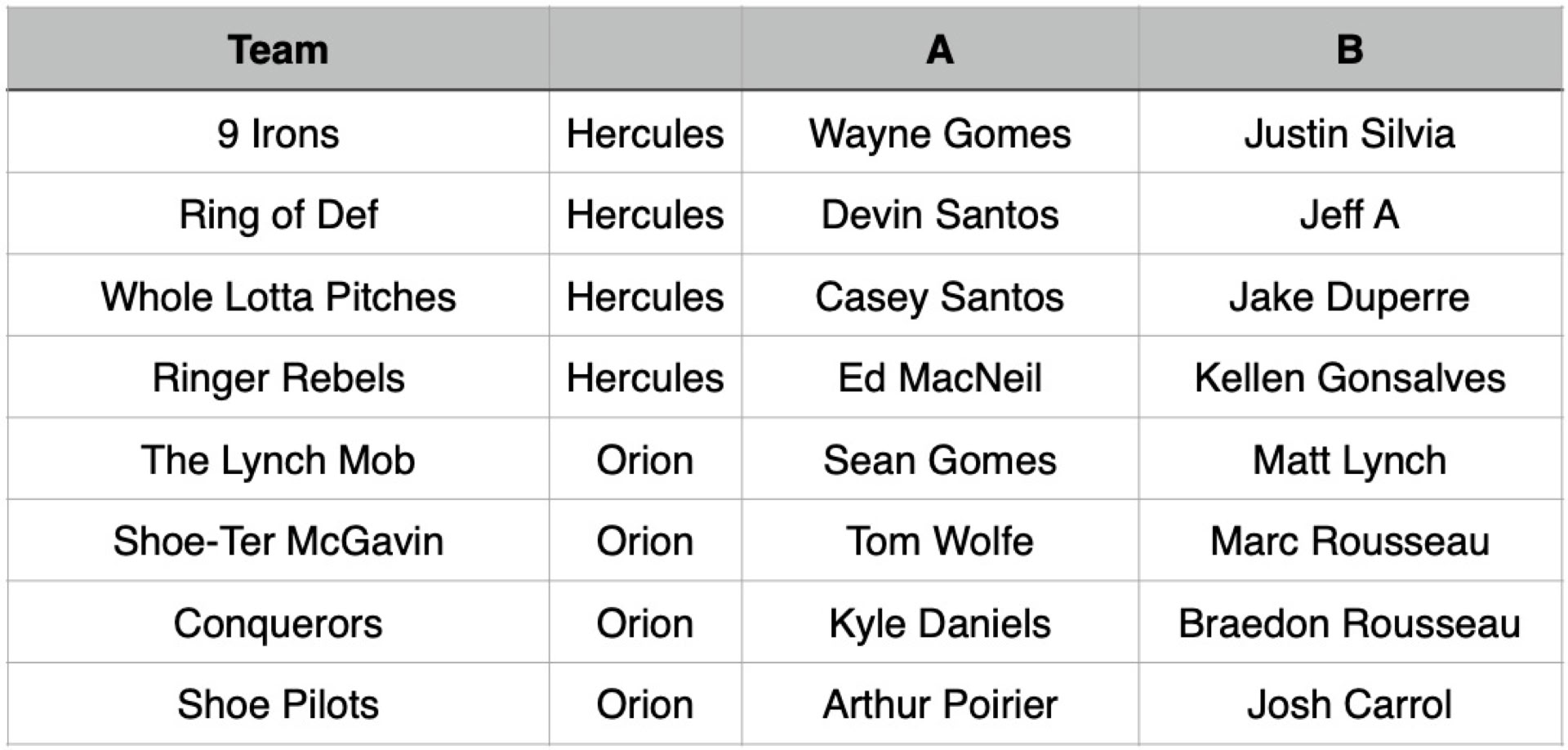Select the Ring of Def cell
Screen dimensions: 1568x750
(278, 215)
